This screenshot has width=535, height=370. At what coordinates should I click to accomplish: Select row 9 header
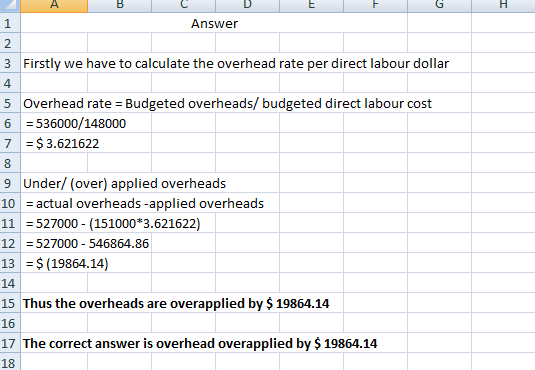[x=10, y=183]
